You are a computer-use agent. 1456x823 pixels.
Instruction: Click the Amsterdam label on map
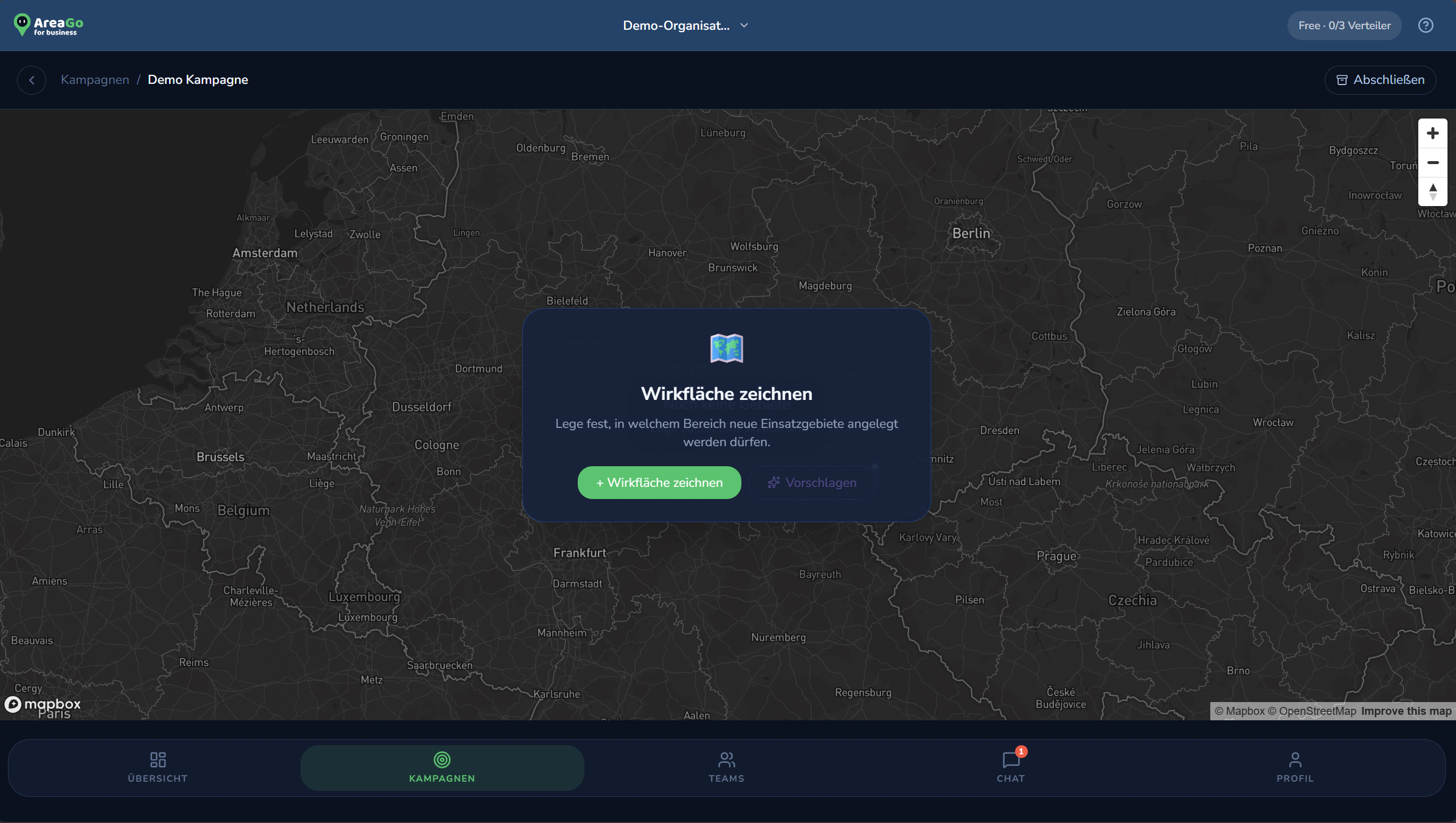click(265, 253)
